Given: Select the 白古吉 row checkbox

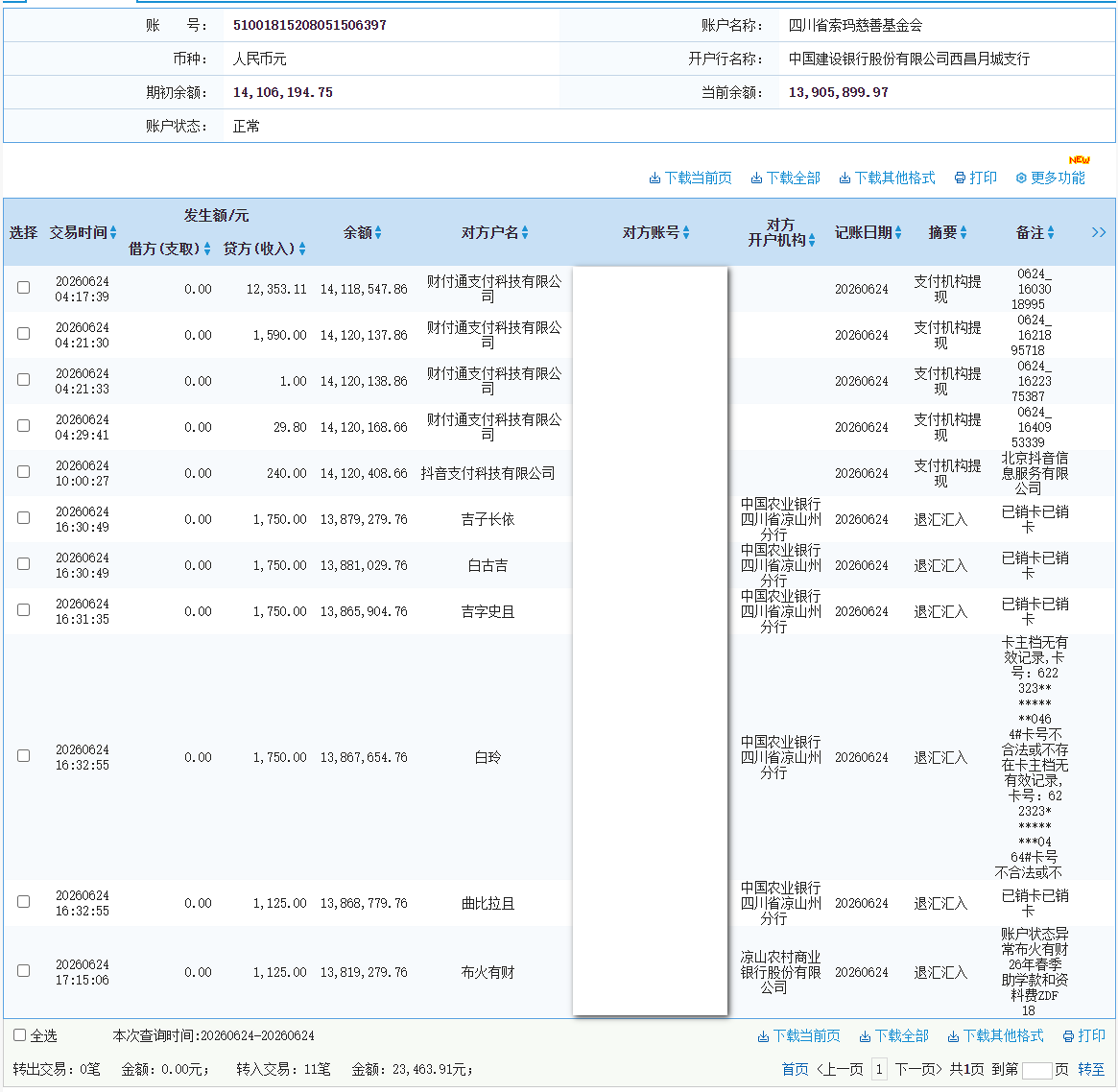Looking at the screenshot, I should click(x=24, y=564).
